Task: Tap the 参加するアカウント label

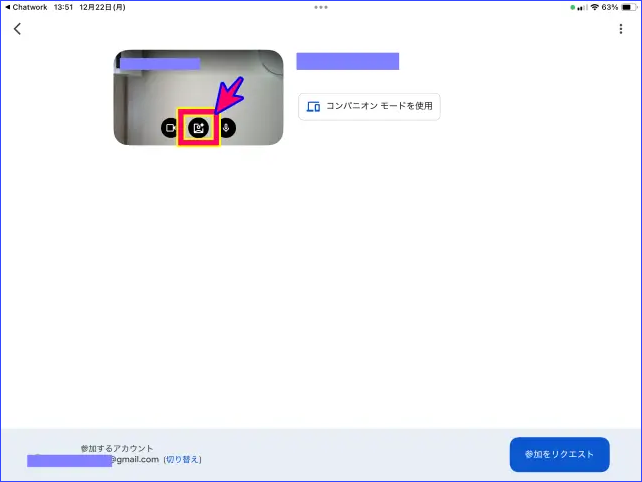Action: click(117, 448)
